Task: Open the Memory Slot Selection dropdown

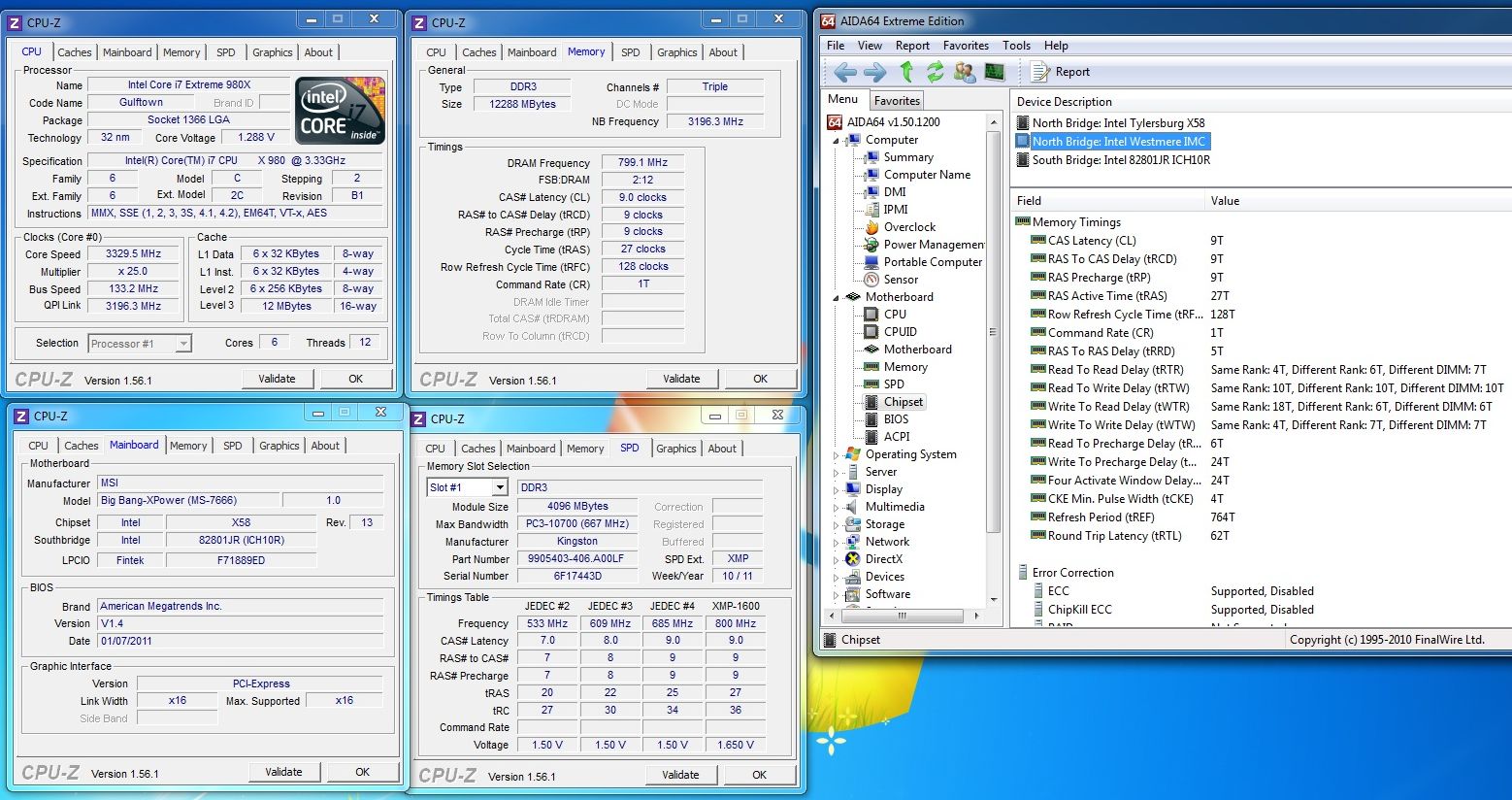Action: coord(500,487)
